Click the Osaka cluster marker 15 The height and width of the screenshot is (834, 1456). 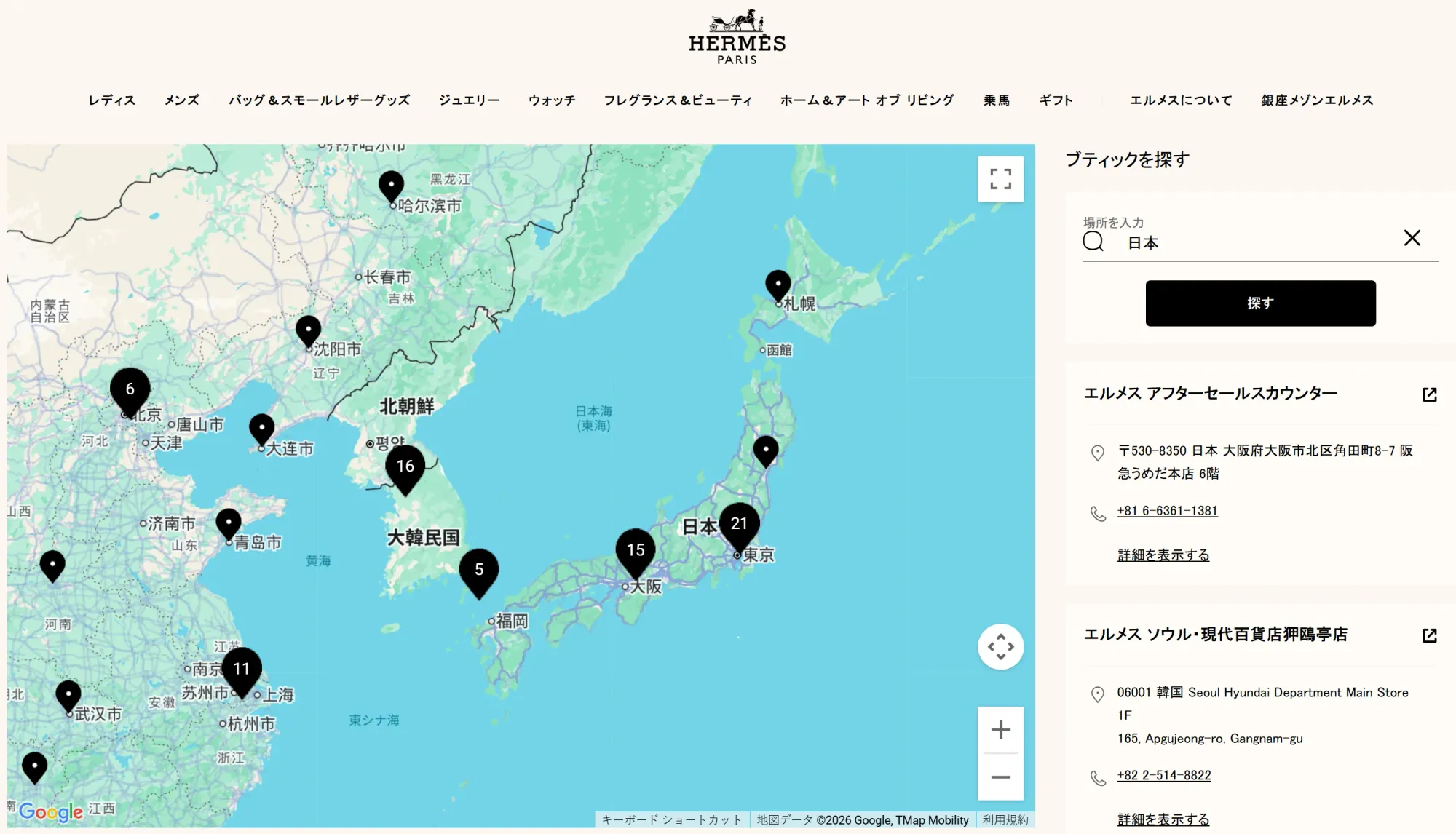(x=636, y=552)
